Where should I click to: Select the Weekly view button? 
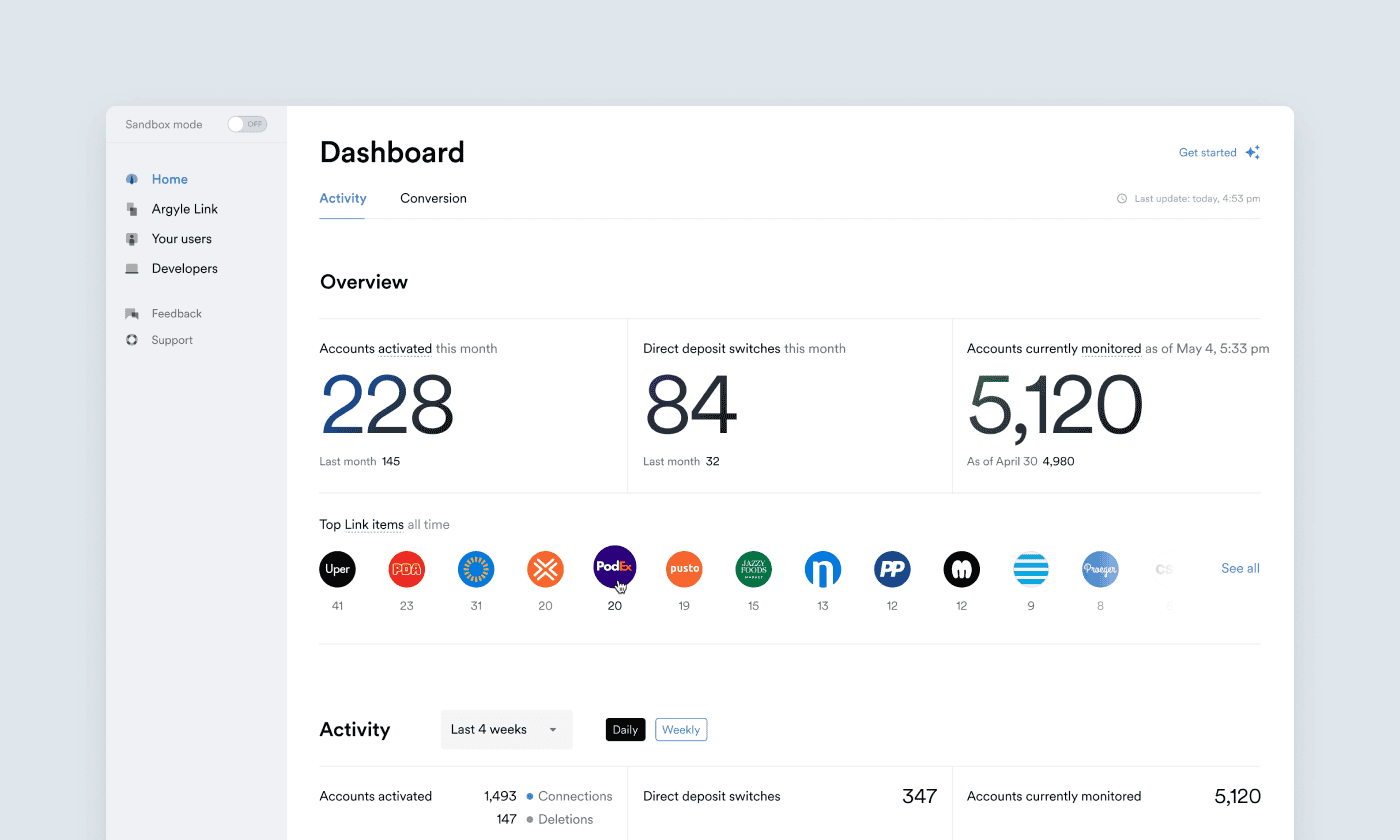click(681, 730)
